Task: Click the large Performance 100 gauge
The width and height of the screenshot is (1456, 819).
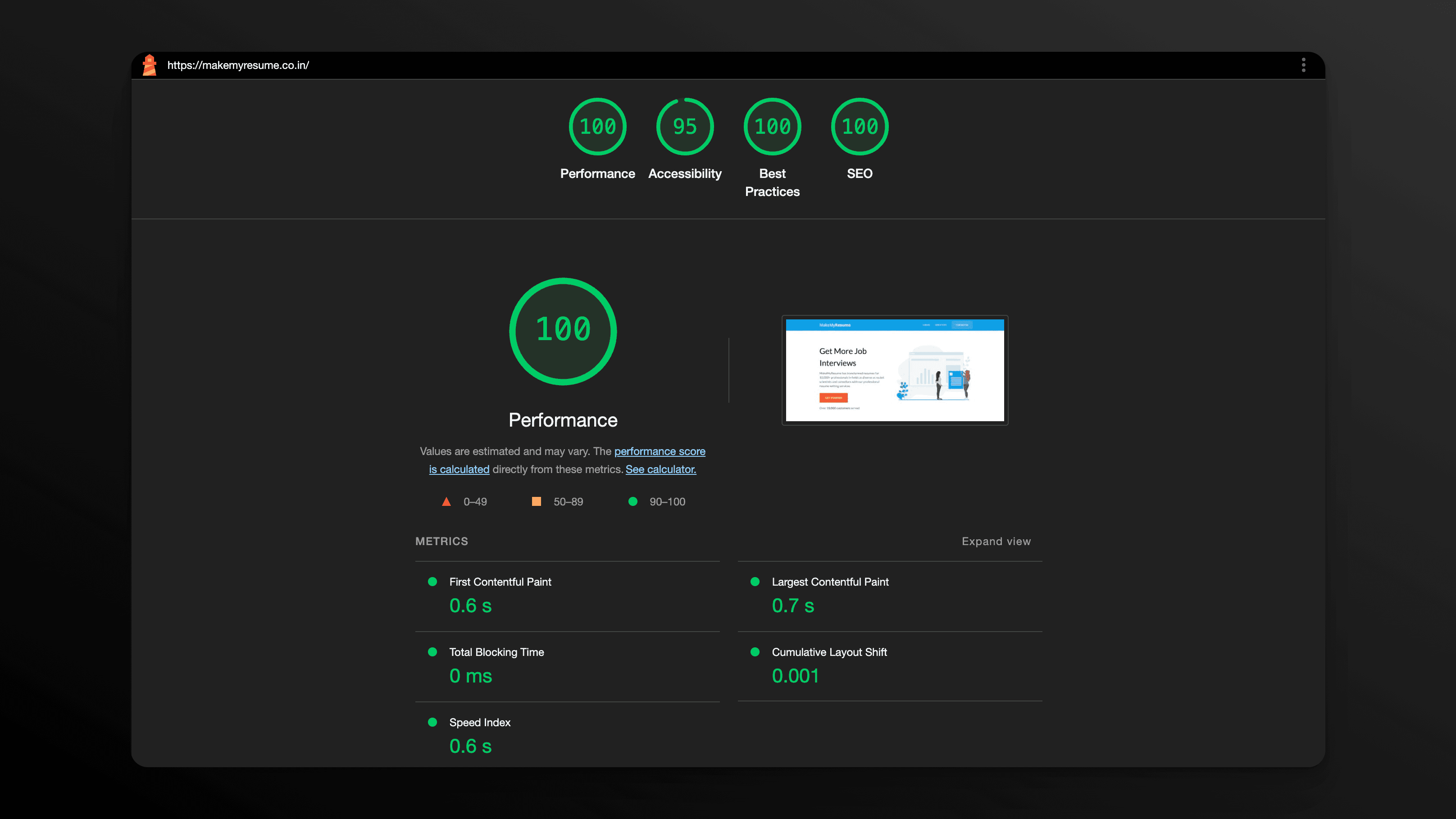Action: pyautogui.click(x=563, y=331)
